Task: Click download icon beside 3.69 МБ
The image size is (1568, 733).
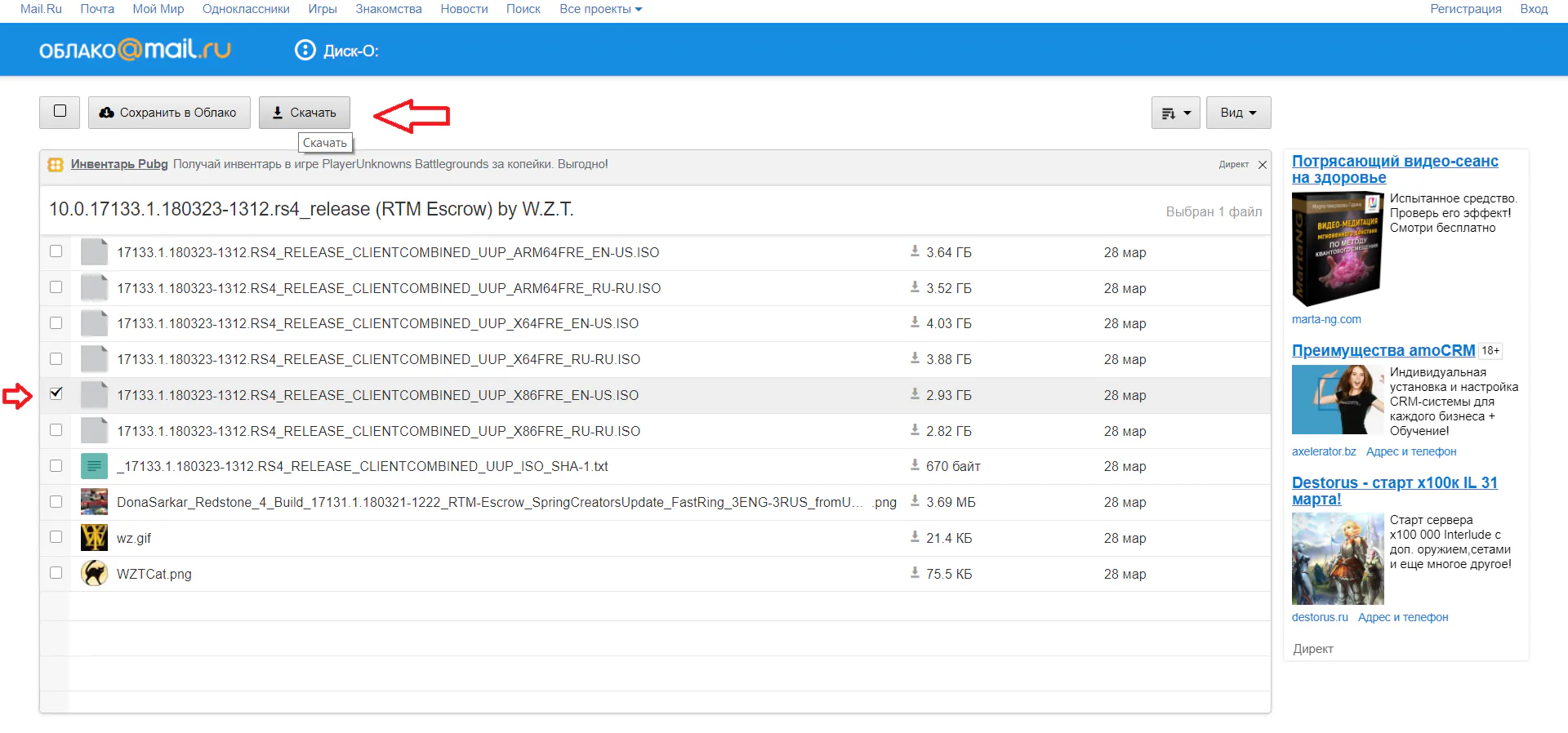Action: [x=915, y=501]
